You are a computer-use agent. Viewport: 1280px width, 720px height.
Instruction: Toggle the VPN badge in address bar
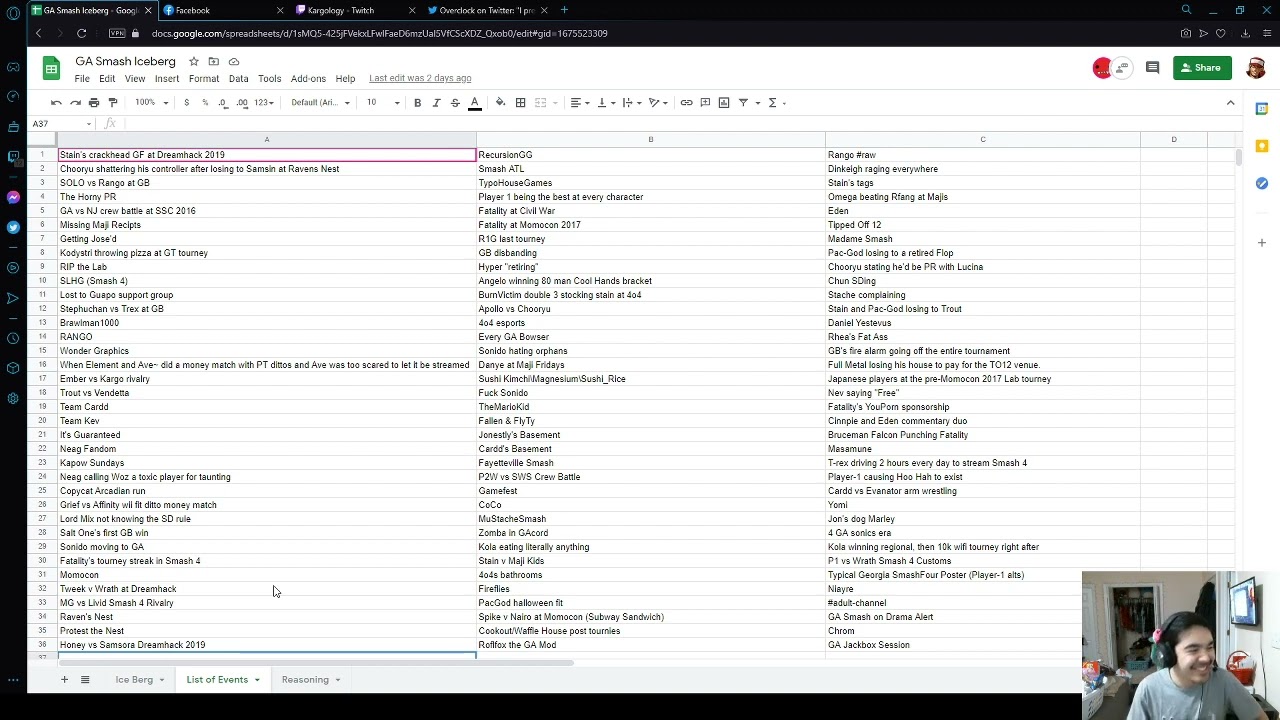point(118,33)
